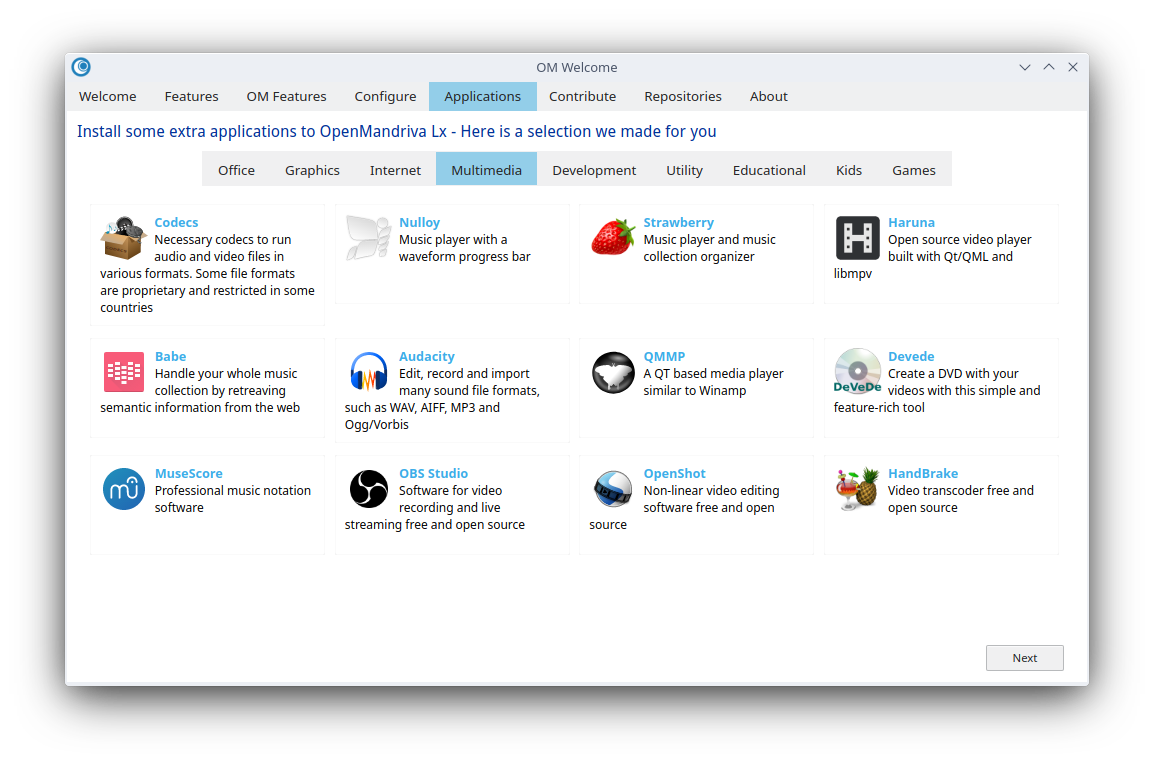Select the OpenShot video editor icon
The image size is (1154, 763).
pyautogui.click(x=612, y=489)
